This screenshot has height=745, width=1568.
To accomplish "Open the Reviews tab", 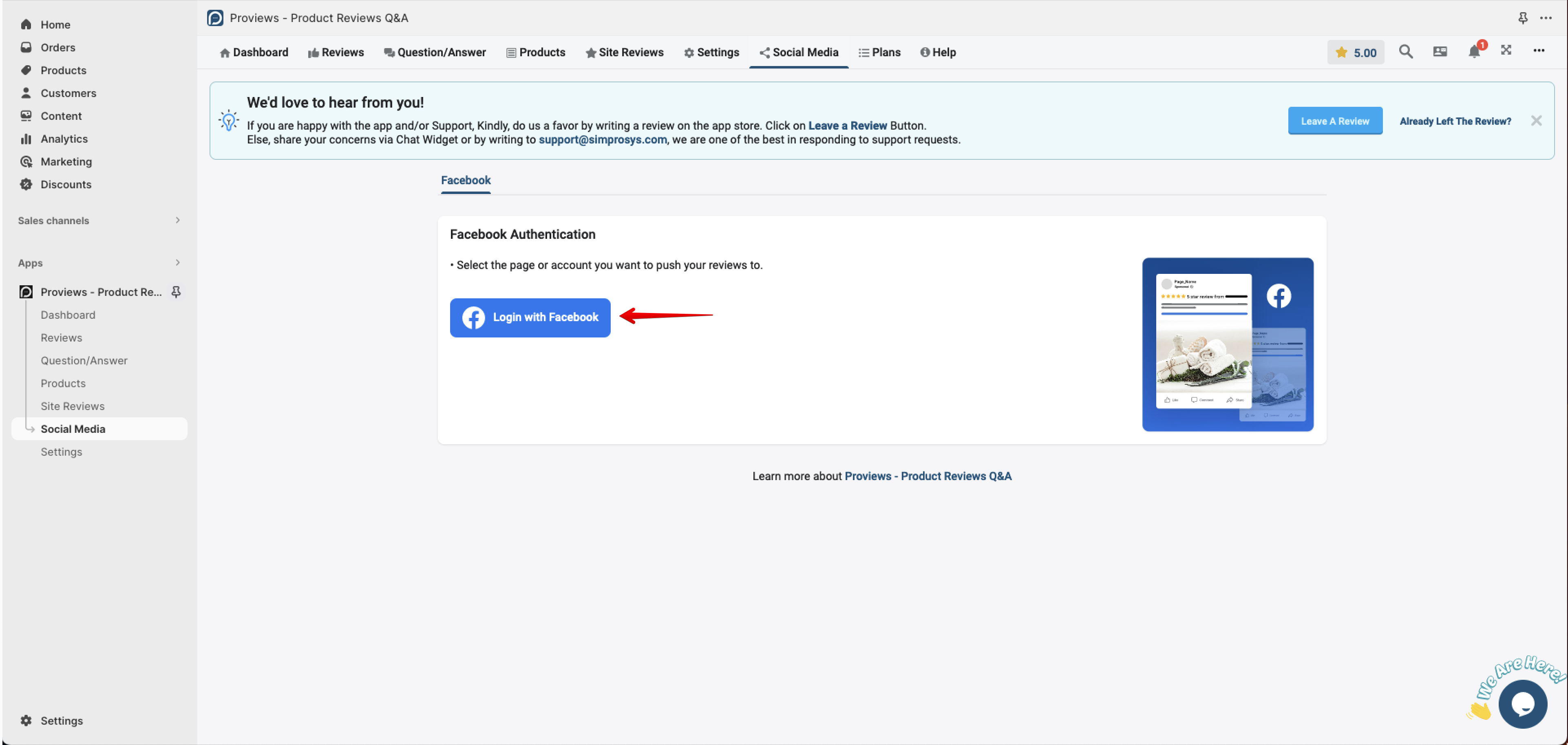I will tap(336, 52).
